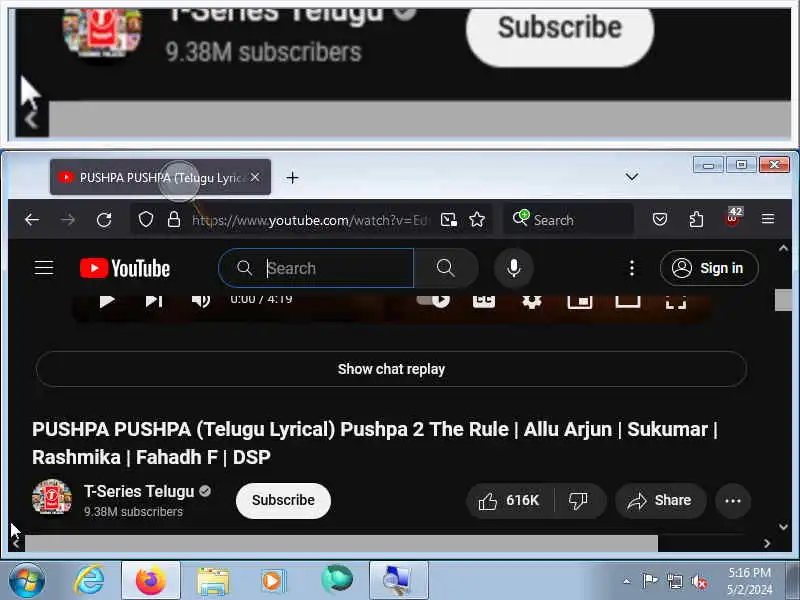This screenshot has height=600, width=800.
Task: Open the network tray icon
Action: [674, 581]
